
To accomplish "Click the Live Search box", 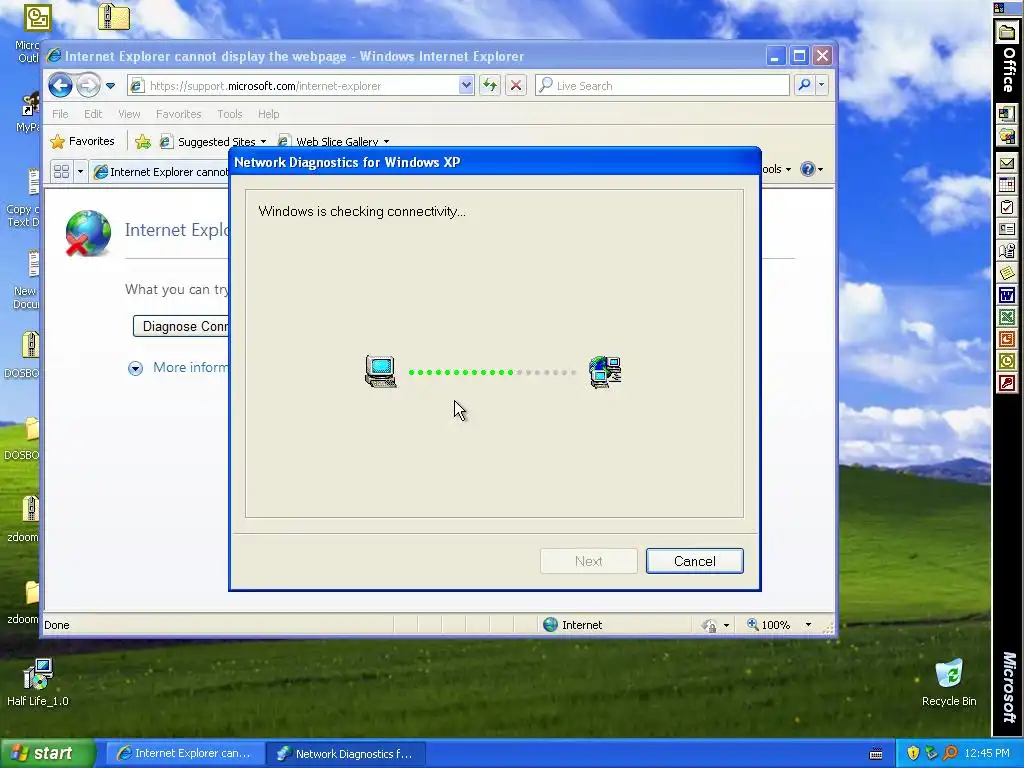I will (662, 86).
